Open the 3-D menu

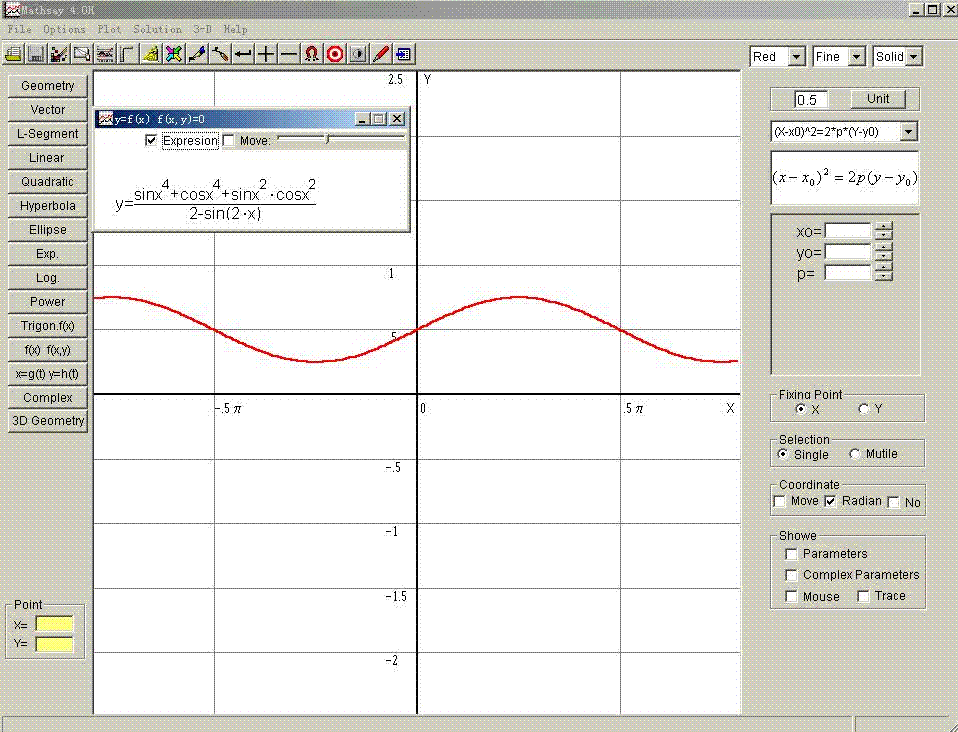pos(203,29)
